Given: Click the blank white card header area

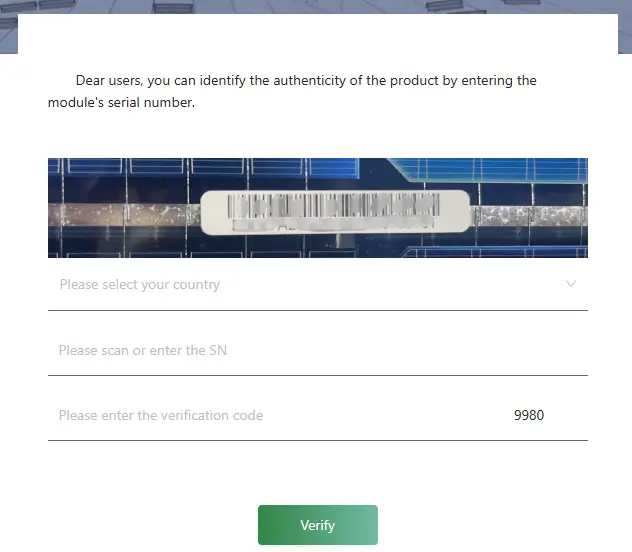Looking at the screenshot, I should click(318, 34).
